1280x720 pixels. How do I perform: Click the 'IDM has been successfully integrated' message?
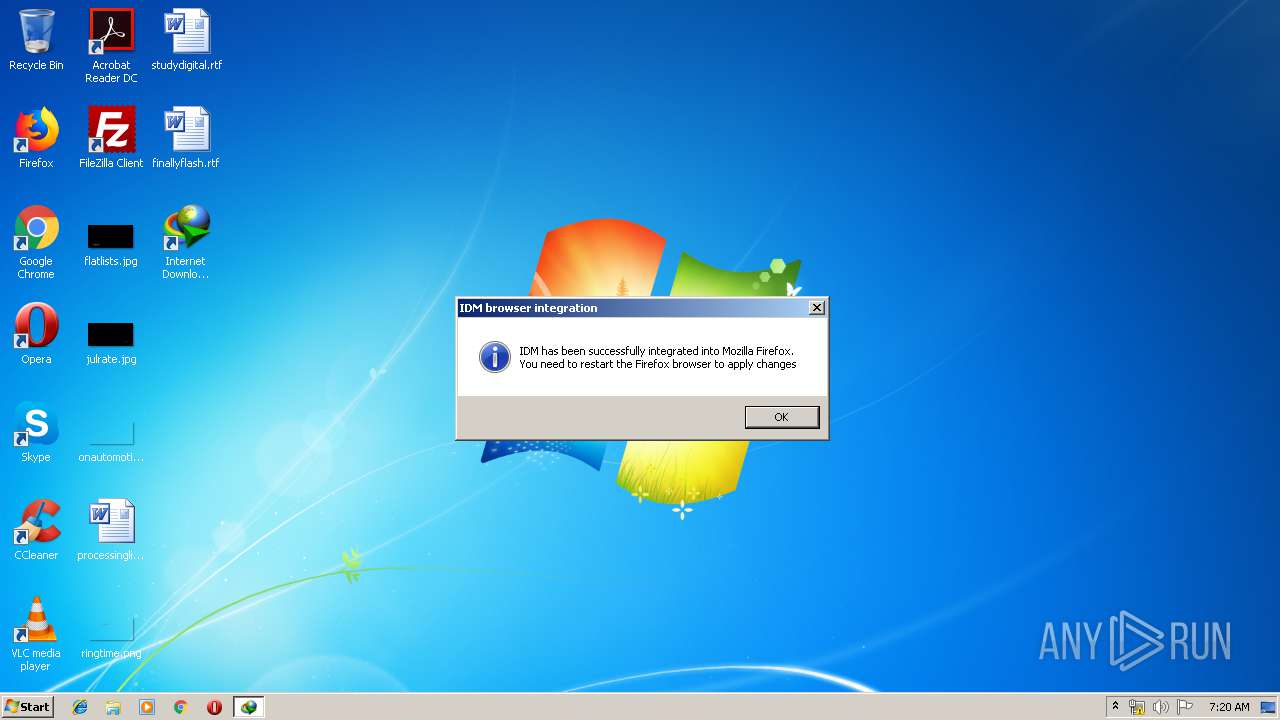pyautogui.click(x=658, y=358)
